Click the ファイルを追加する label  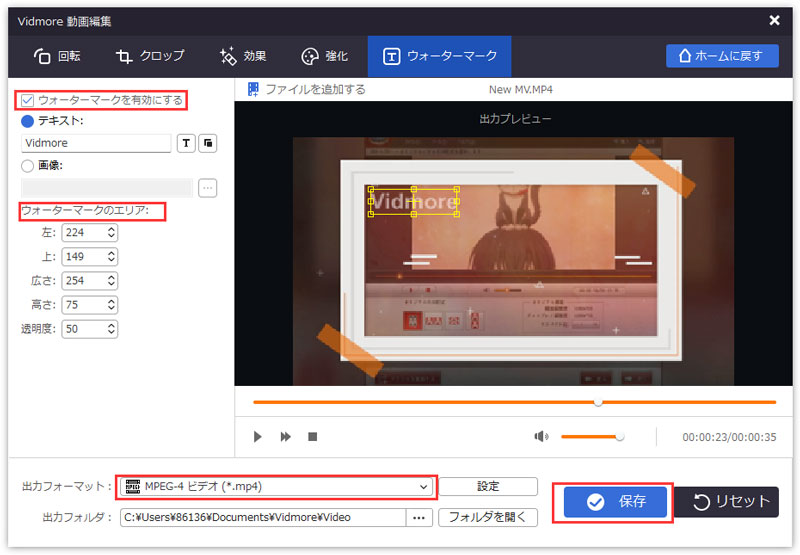(x=316, y=90)
